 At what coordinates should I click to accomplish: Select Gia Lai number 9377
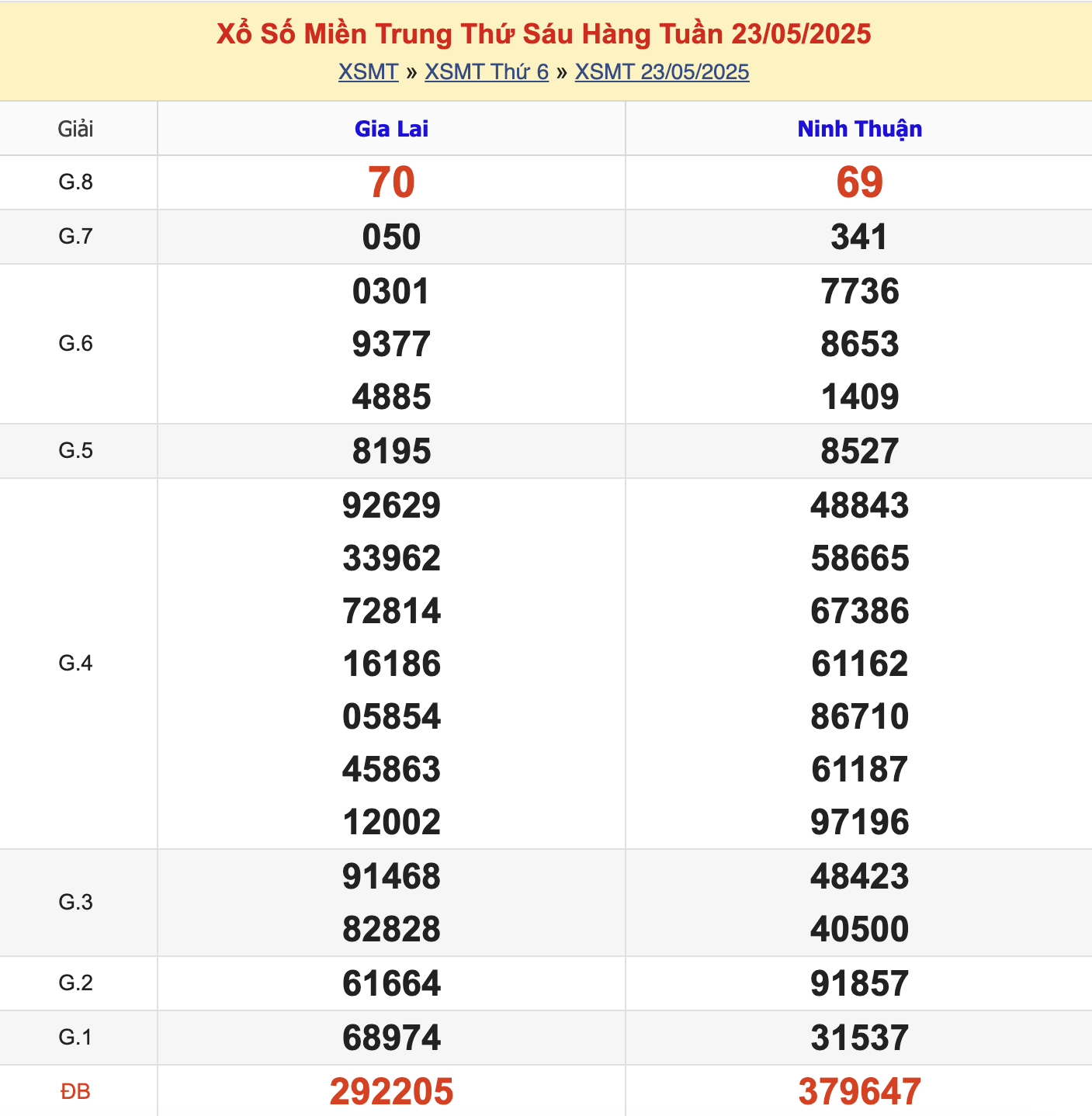(x=391, y=344)
